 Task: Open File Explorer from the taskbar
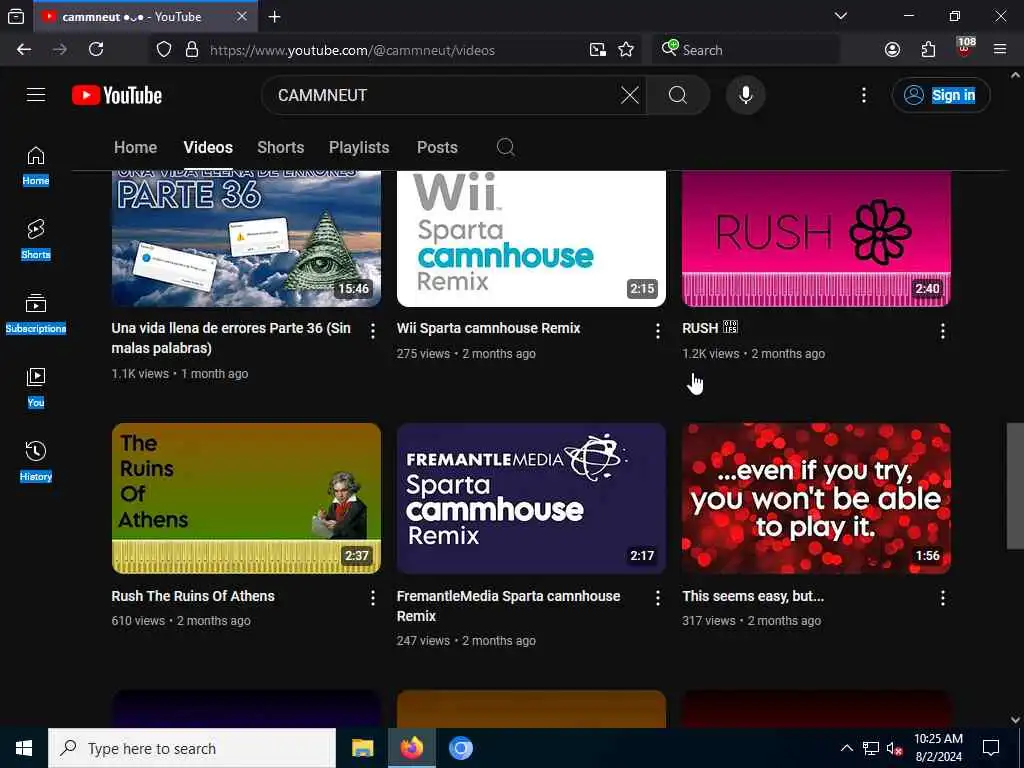tap(362, 748)
